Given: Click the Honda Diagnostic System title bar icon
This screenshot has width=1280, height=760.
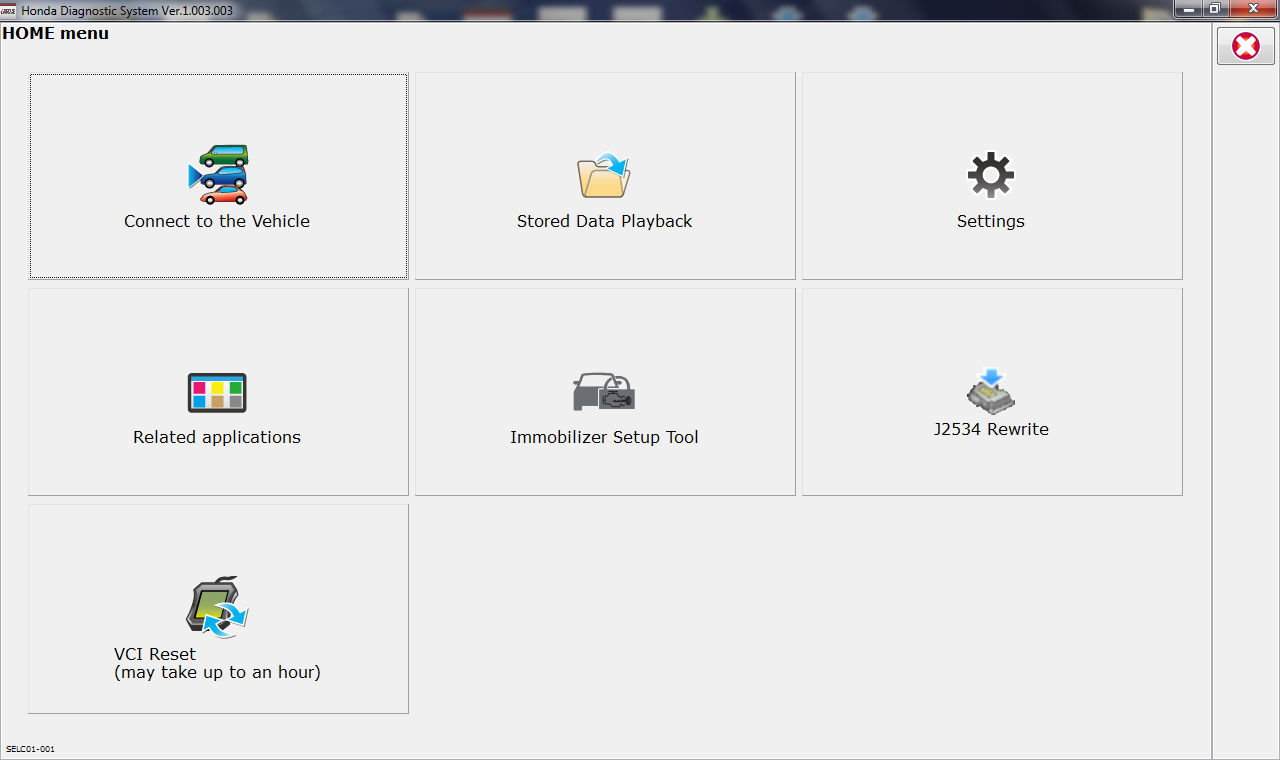Looking at the screenshot, I should pos(9,9).
